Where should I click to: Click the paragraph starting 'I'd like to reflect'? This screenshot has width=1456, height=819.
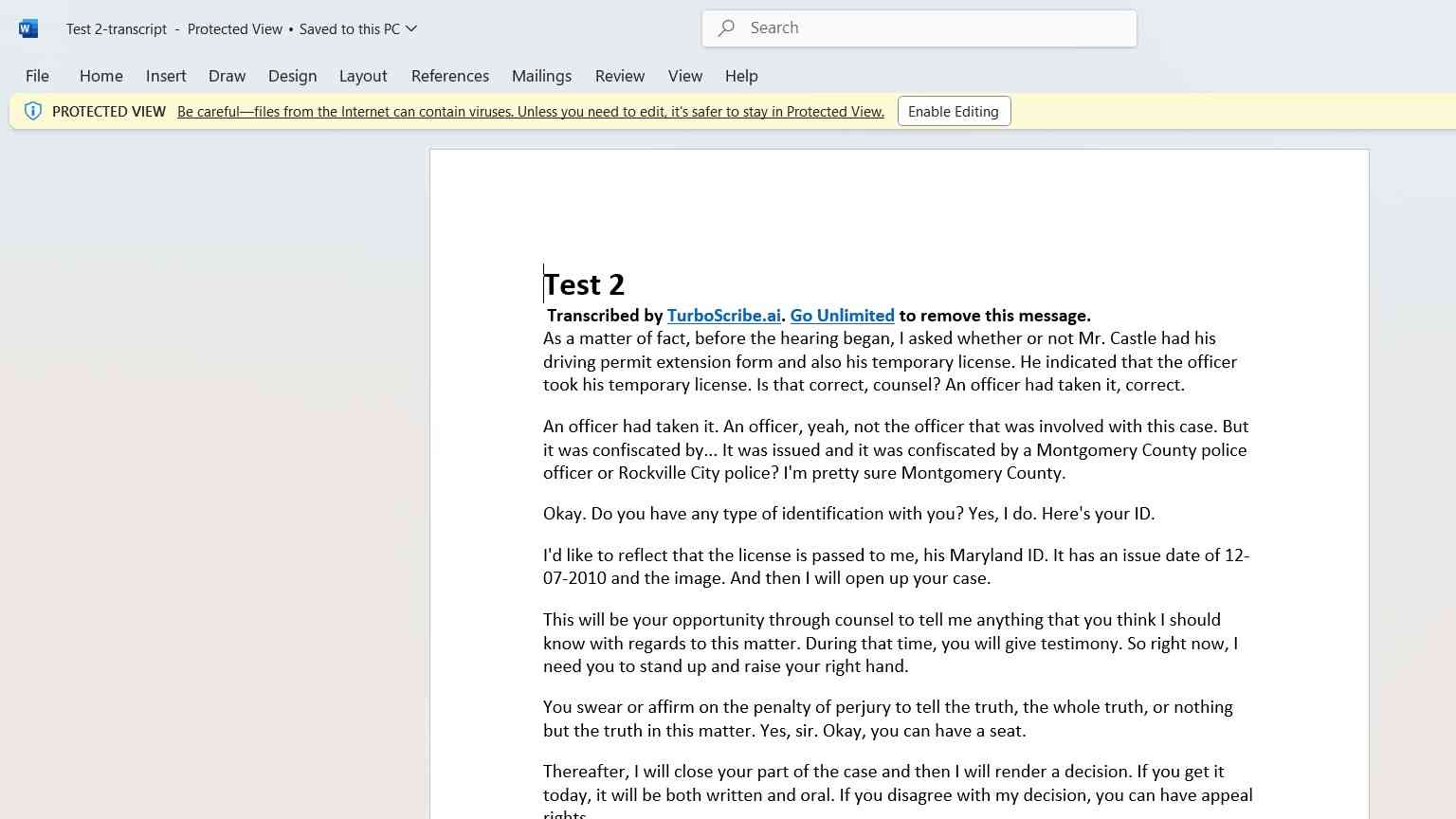tap(896, 567)
